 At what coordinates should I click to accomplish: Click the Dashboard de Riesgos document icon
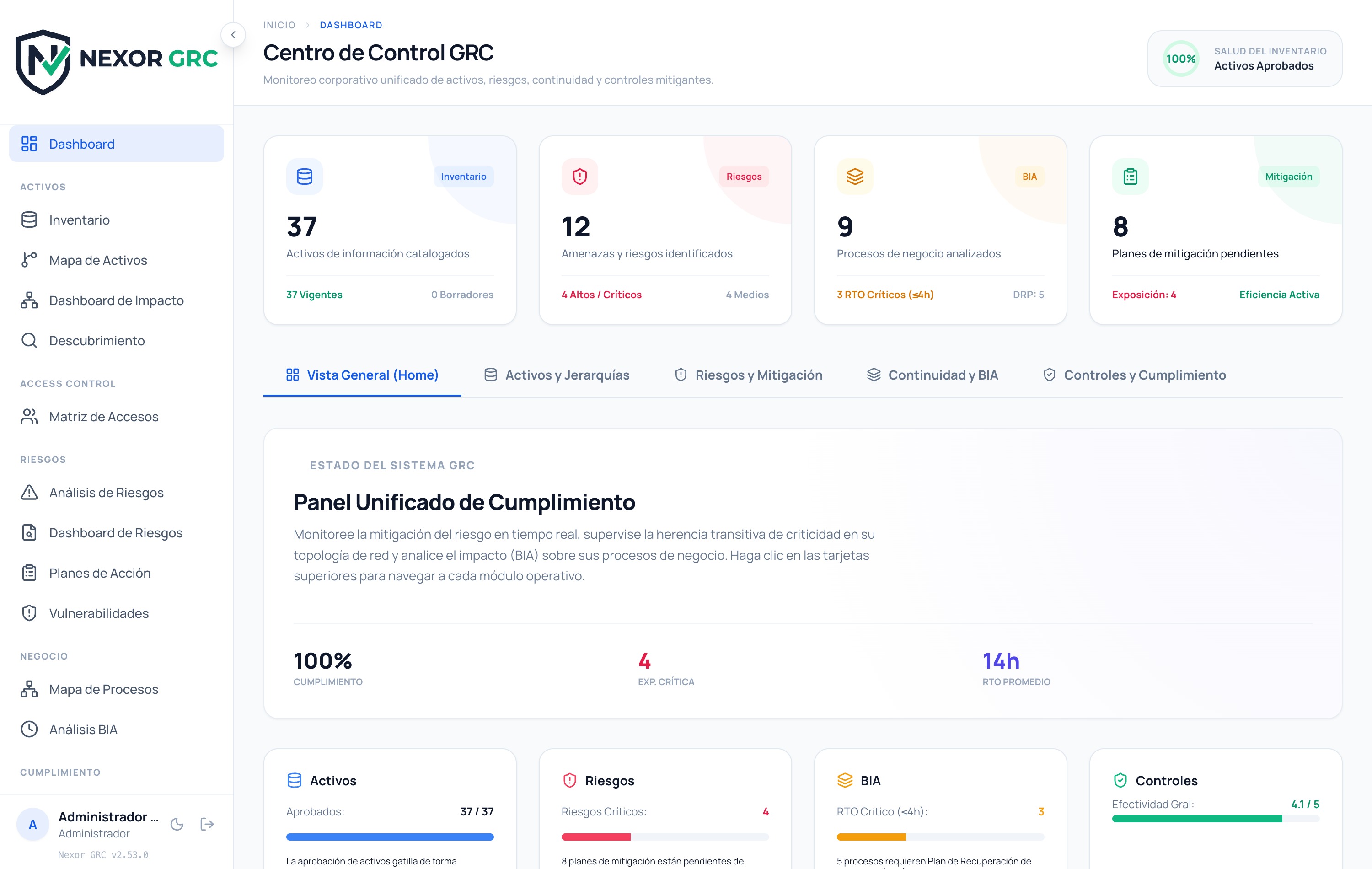(29, 533)
